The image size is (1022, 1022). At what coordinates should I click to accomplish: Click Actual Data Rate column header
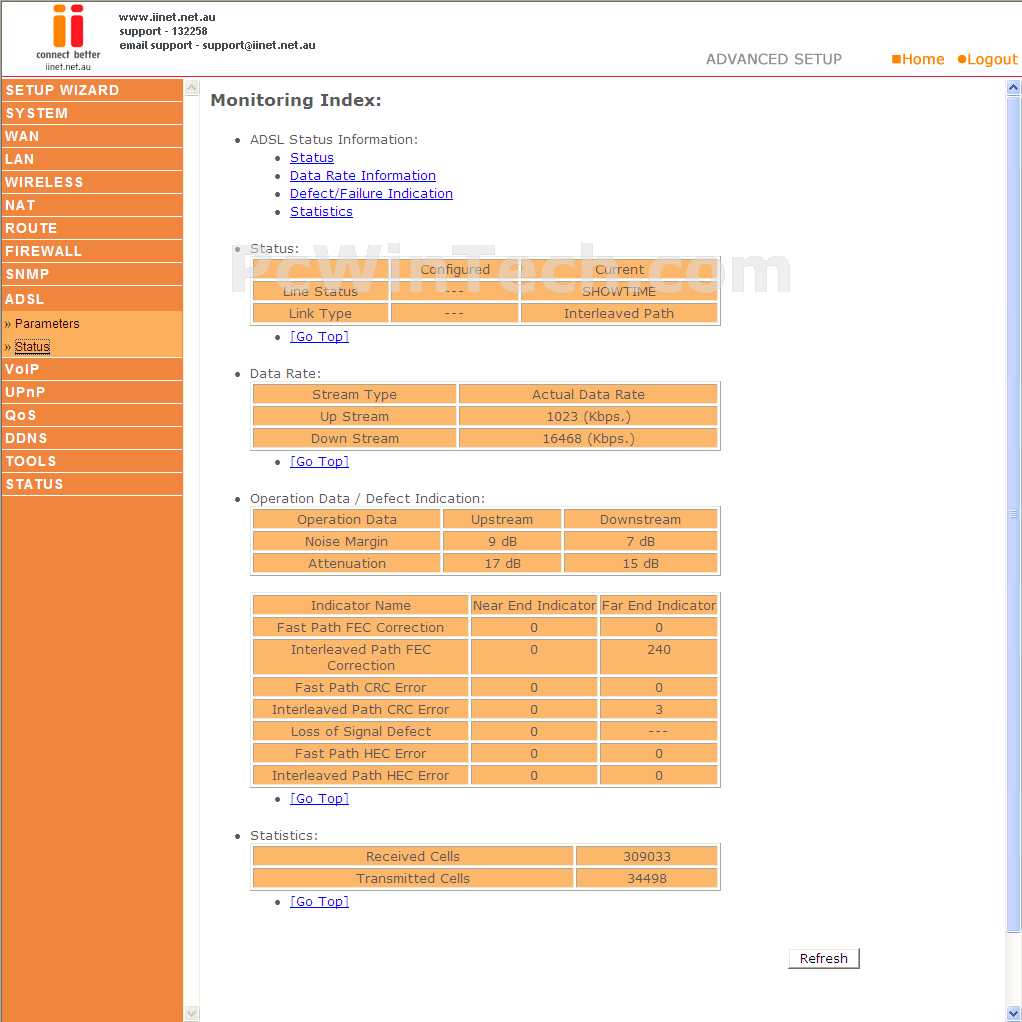(588, 394)
